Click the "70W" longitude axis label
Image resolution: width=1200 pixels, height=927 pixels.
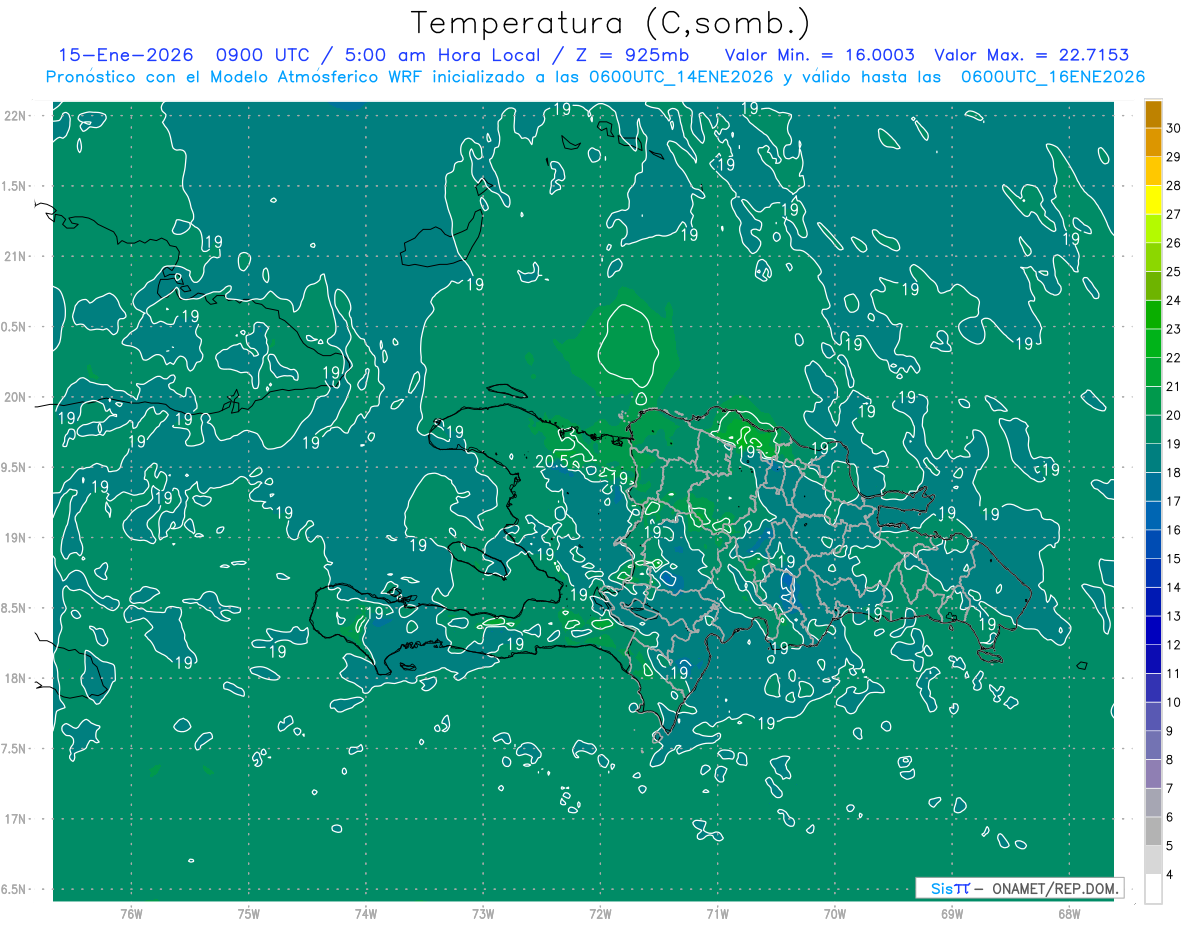click(x=835, y=913)
